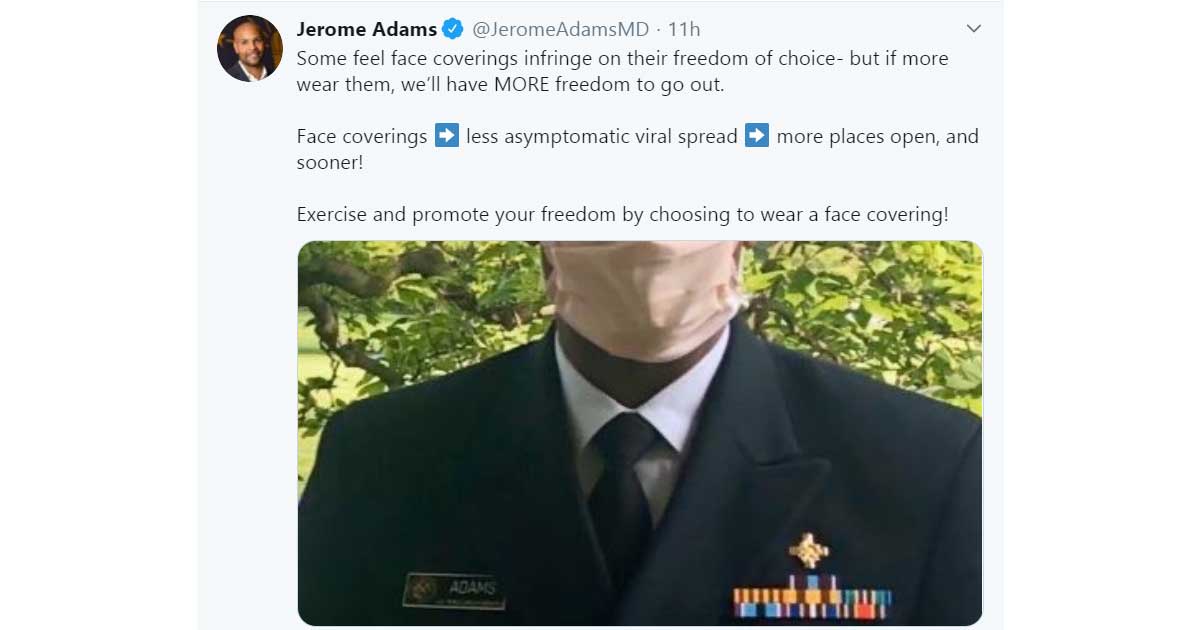
Task: Open Jerome Adams' profile picture avatar
Action: click(250, 49)
